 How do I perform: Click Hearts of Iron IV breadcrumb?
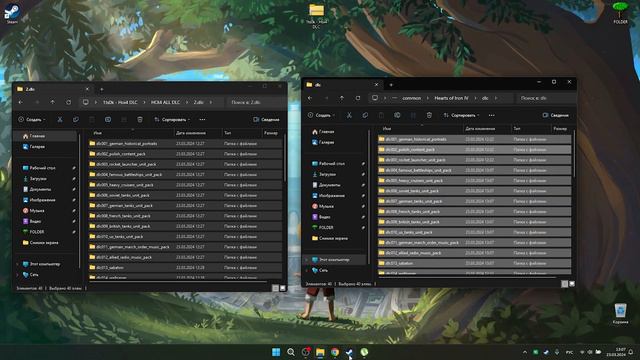point(451,98)
